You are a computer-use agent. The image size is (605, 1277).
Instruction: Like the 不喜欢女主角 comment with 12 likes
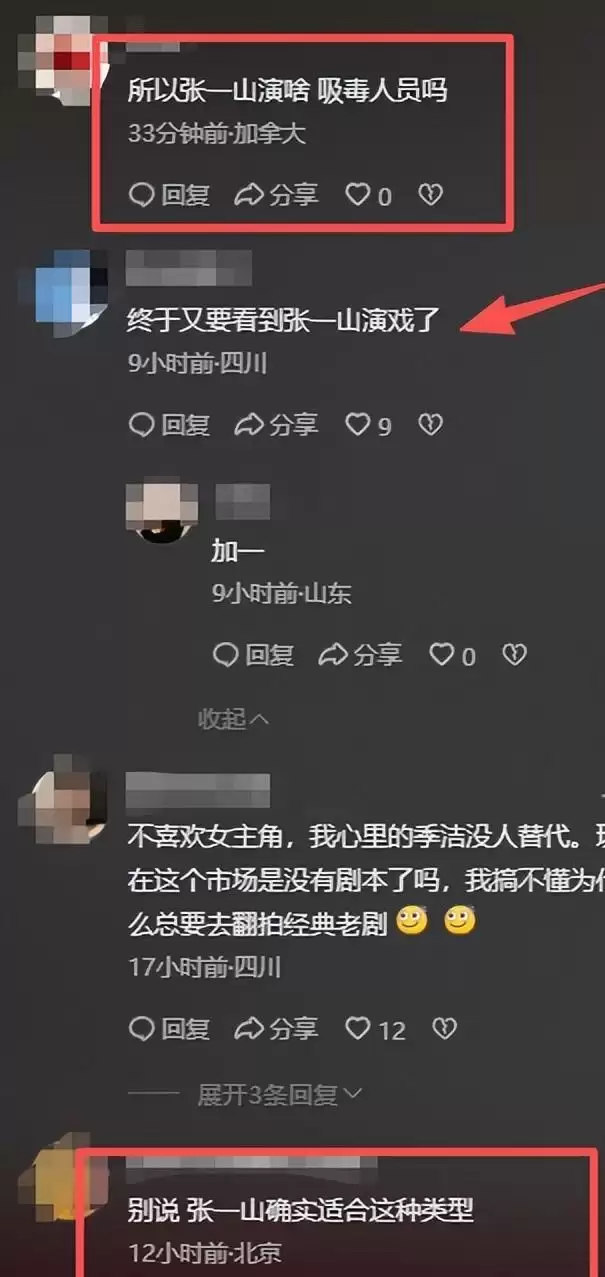click(x=375, y=1028)
